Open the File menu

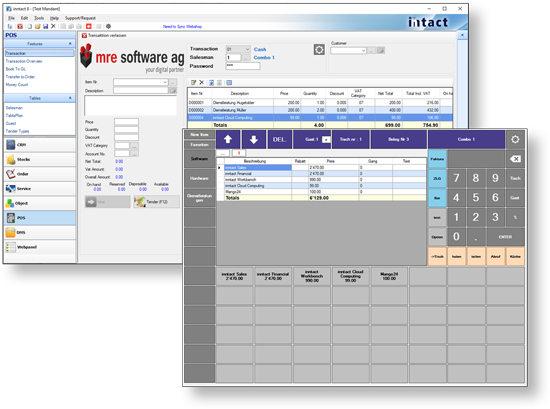coord(12,18)
